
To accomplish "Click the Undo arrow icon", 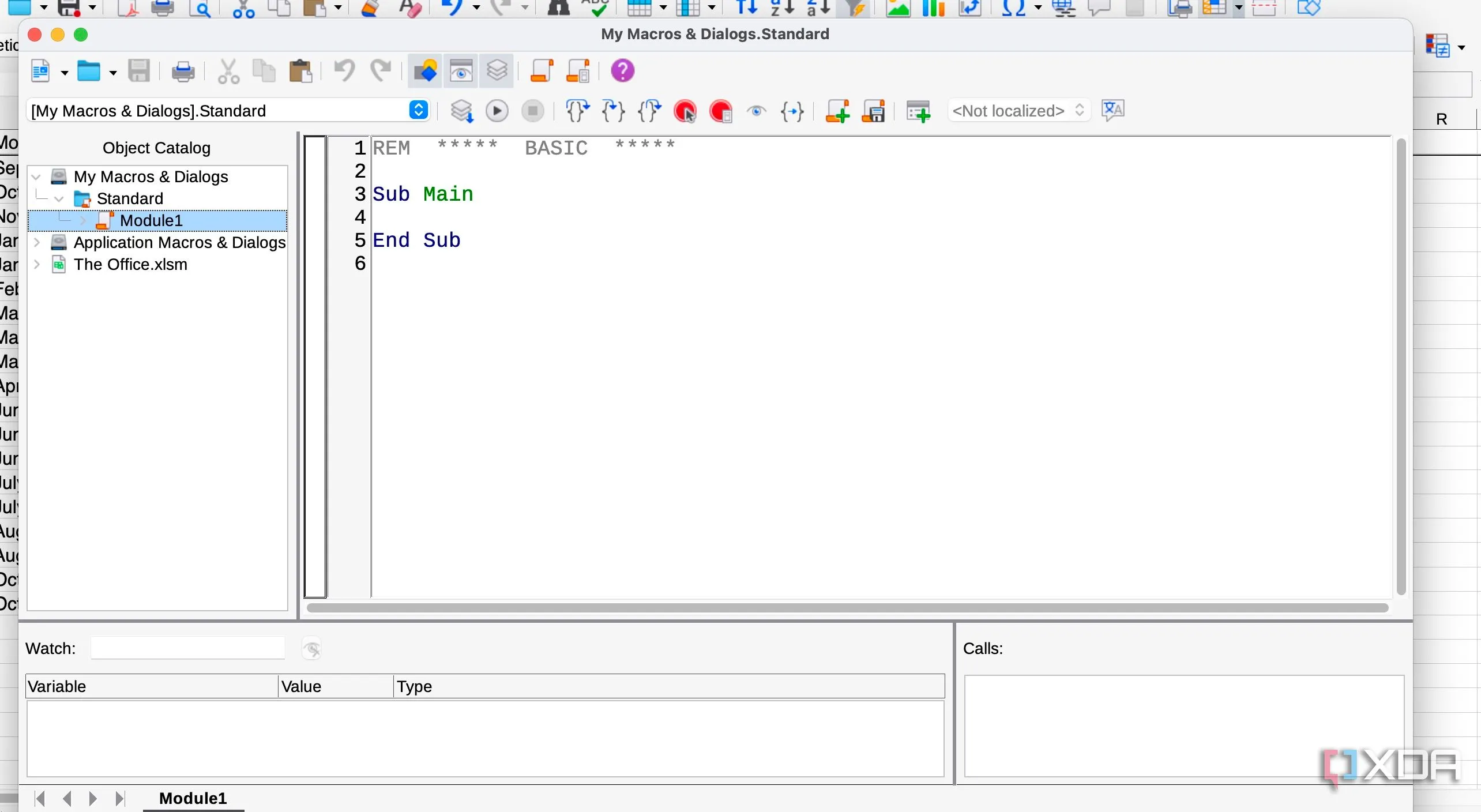I will pyautogui.click(x=345, y=72).
